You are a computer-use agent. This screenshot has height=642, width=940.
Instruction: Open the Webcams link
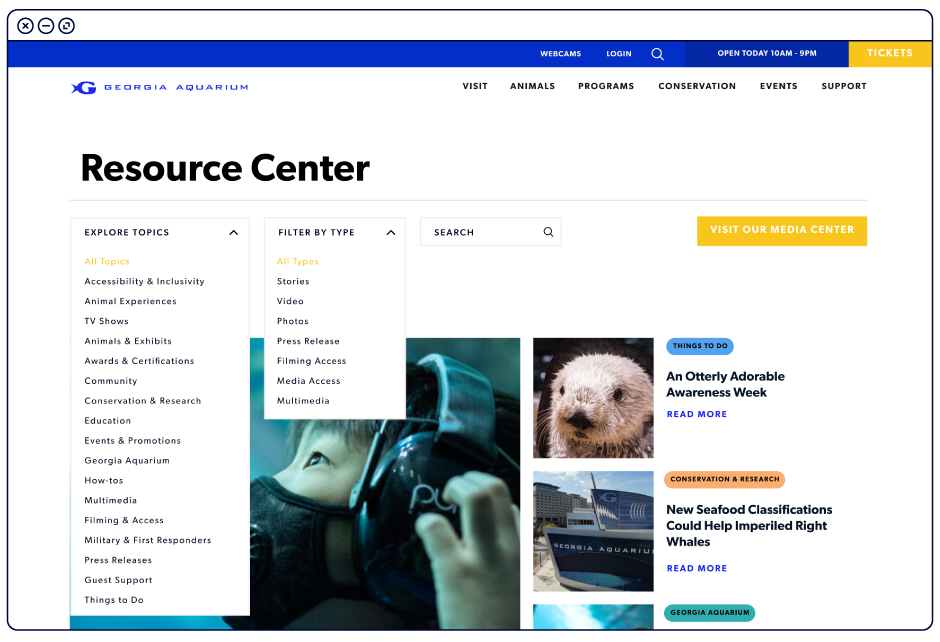tap(561, 54)
